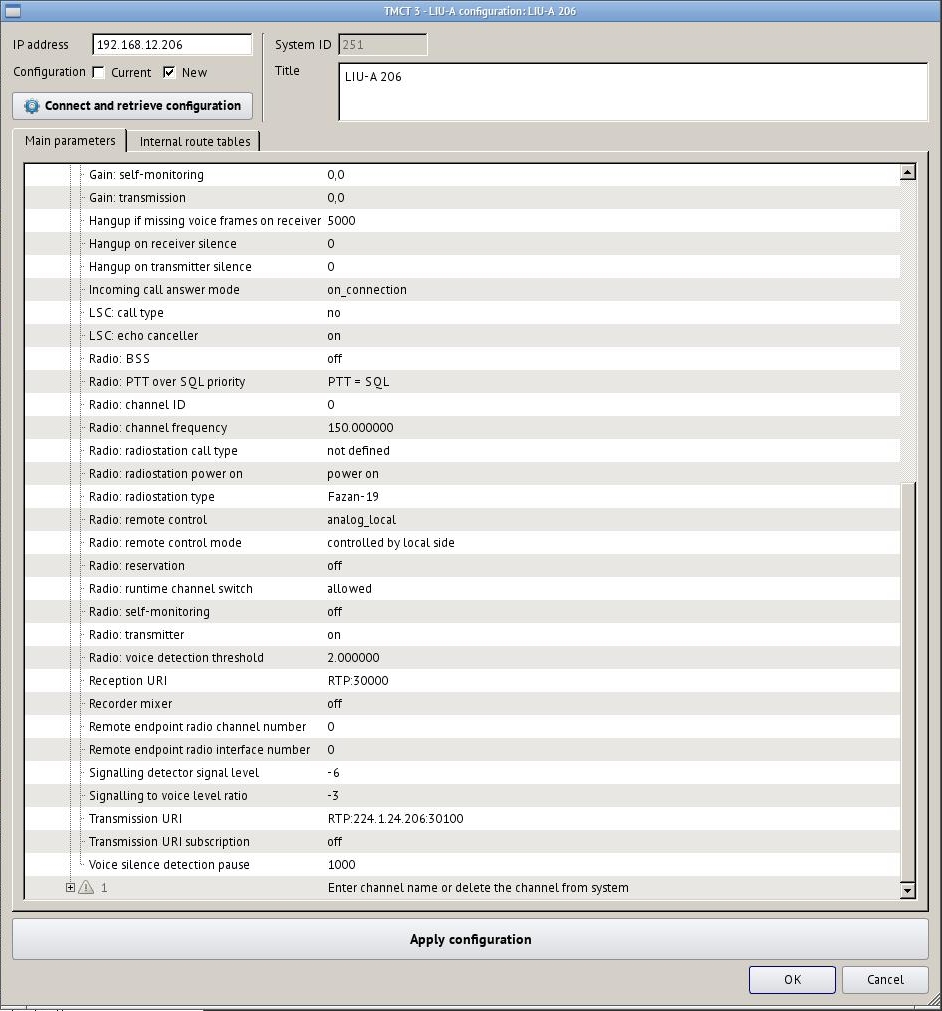Click Connect and retrieve configuration button
The image size is (942, 1011).
coord(132,106)
